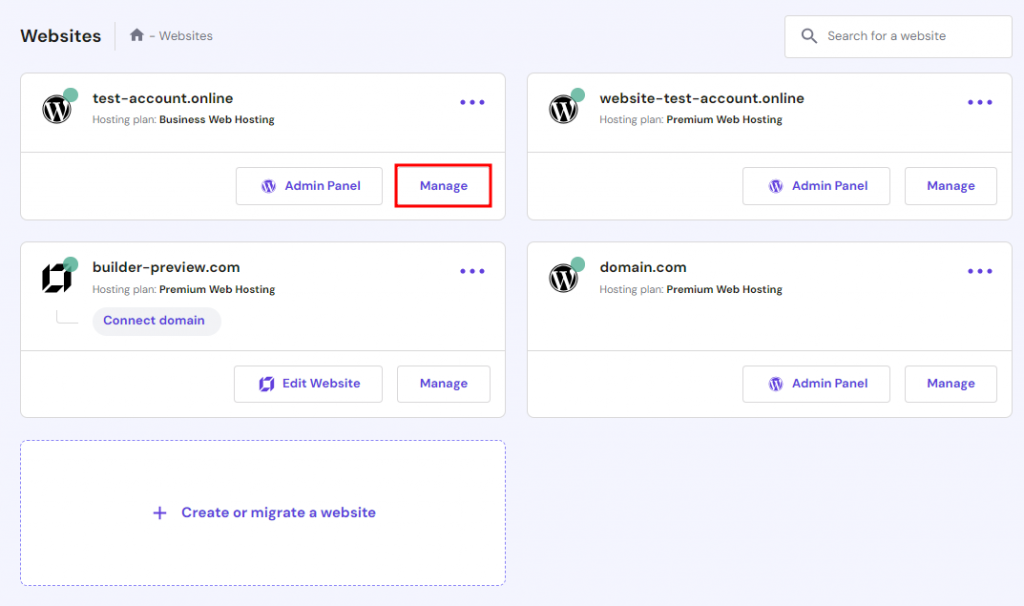1024x606 pixels.
Task: Select Websites in the breadcrumb trail
Action: [x=186, y=36]
